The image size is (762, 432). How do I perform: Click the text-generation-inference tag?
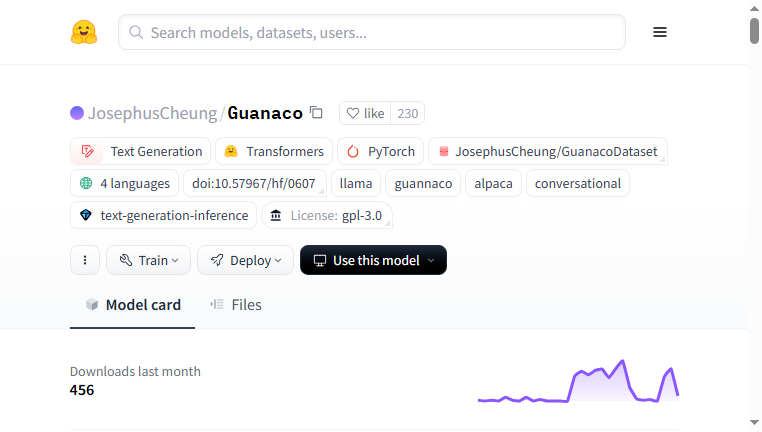click(163, 215)
